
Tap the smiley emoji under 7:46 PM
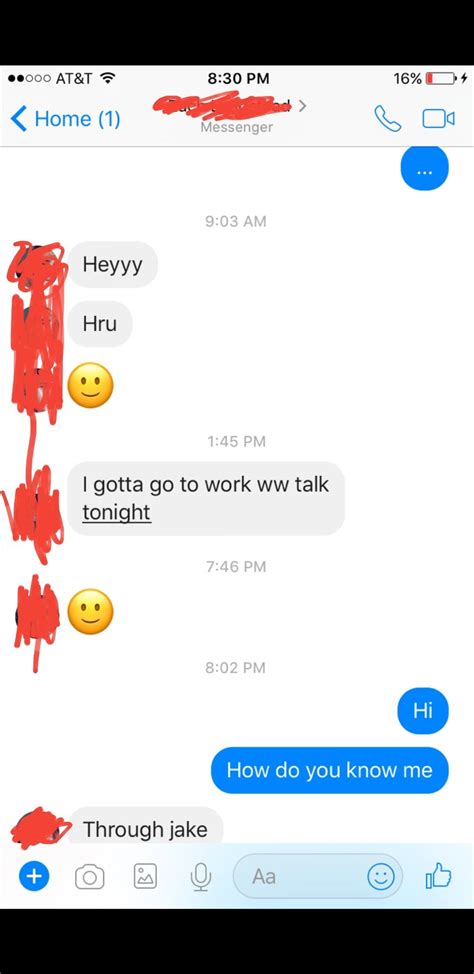click(90, 612)
